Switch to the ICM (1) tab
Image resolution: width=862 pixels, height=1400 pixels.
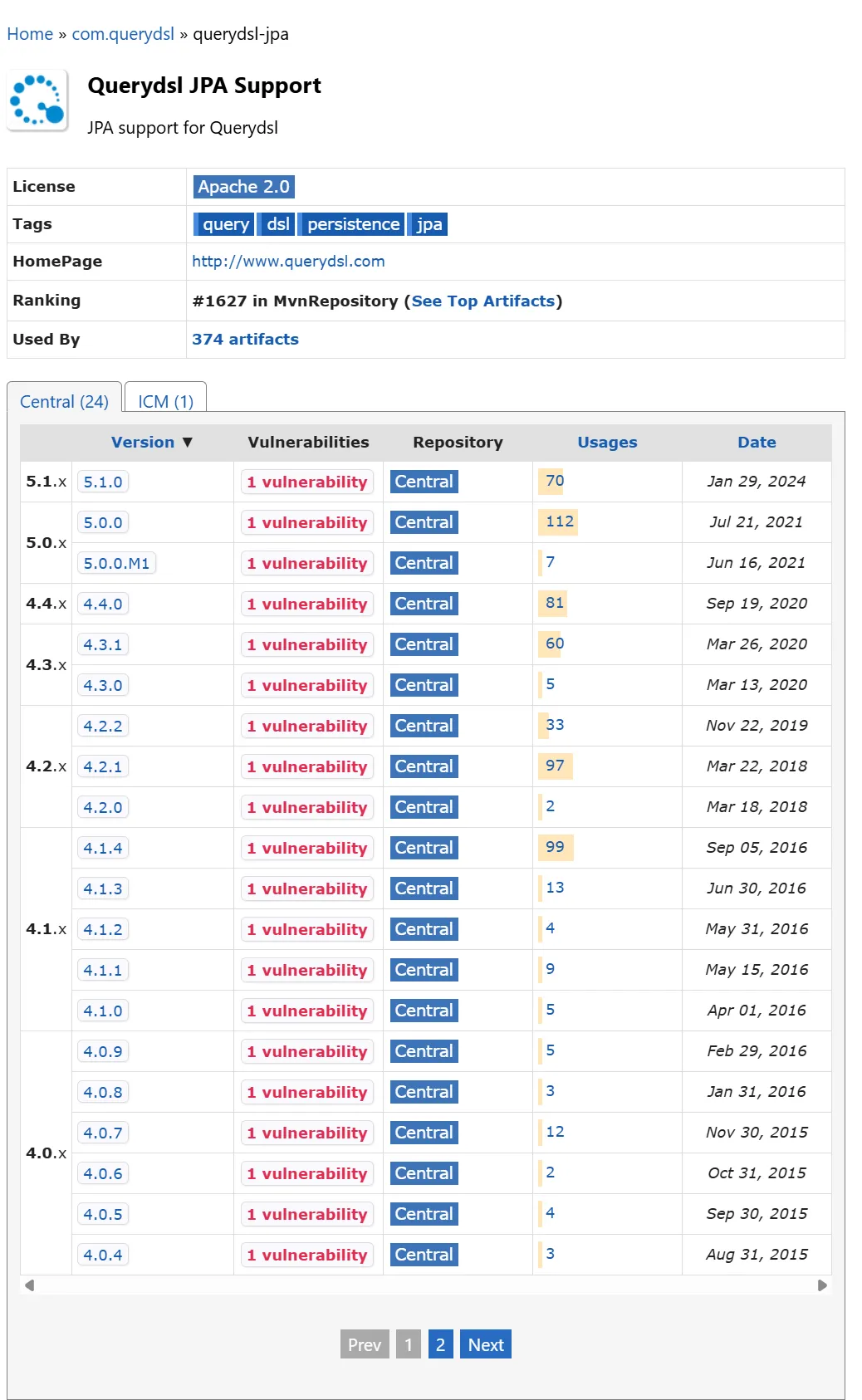(x=165, y=402)
